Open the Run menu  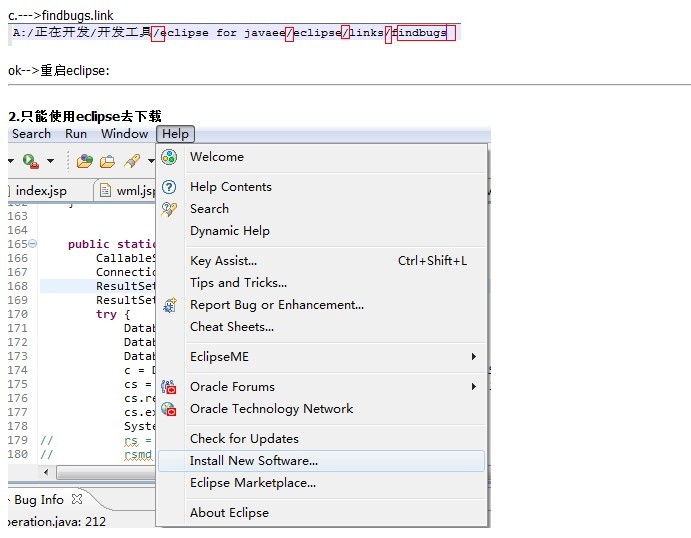pos(76,134)
